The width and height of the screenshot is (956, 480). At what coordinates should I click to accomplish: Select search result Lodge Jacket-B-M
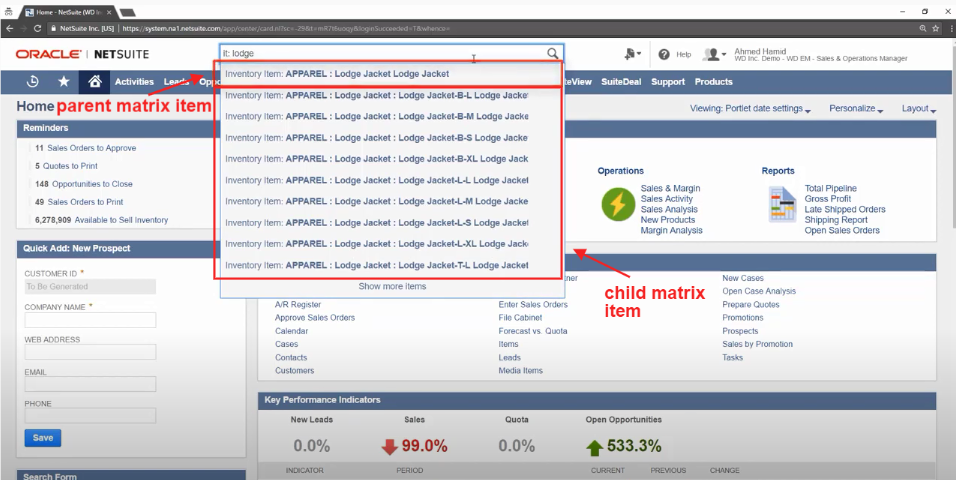[390, 116]
